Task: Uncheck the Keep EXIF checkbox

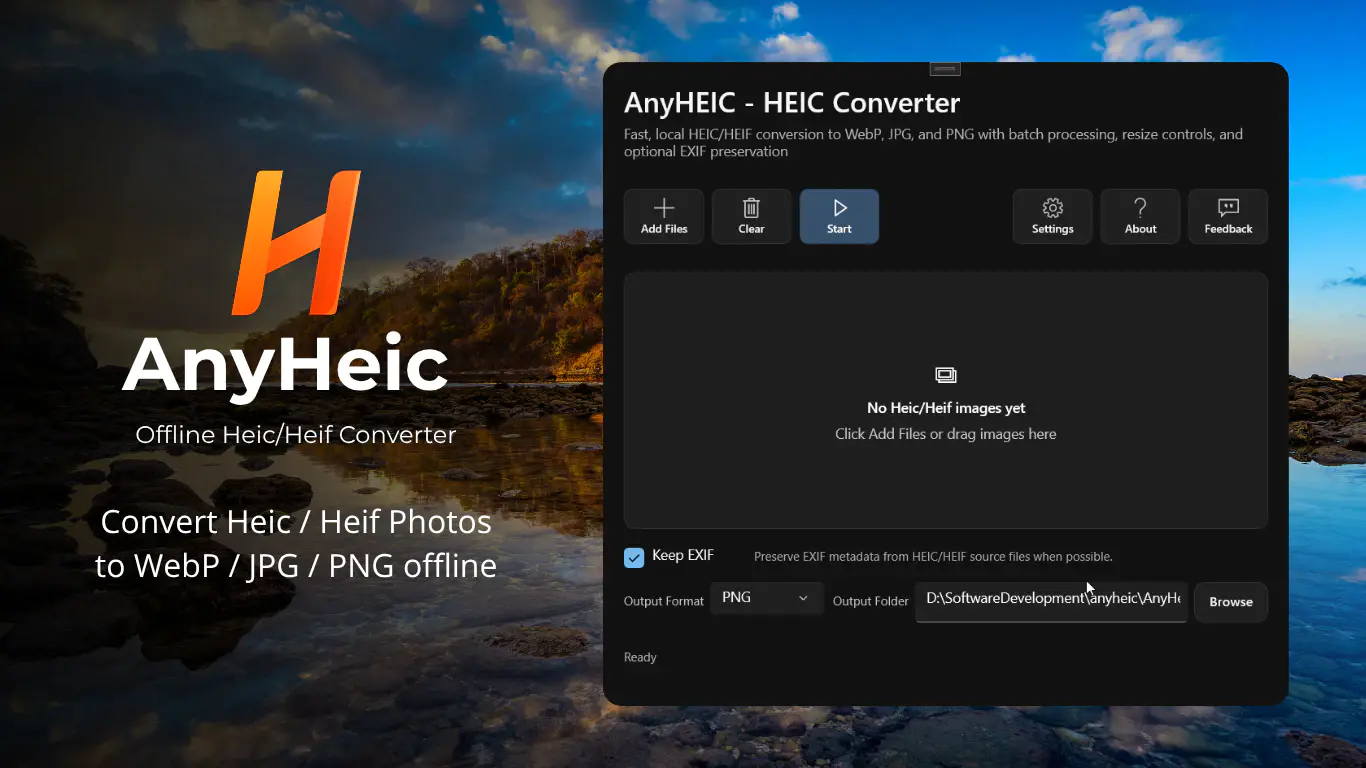Action: coord(634,557)
